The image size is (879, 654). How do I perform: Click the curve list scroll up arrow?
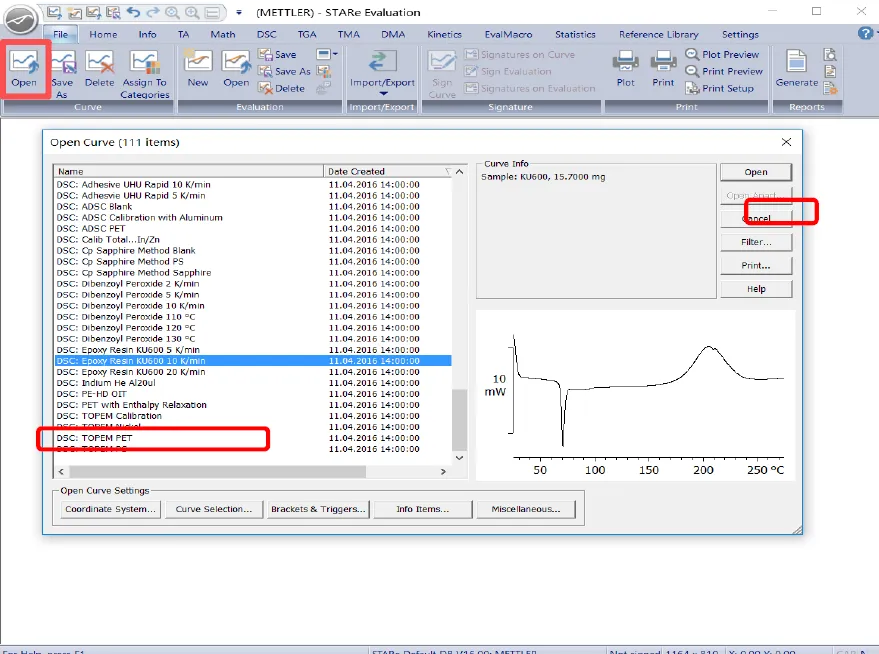click(x=459, y=171)
